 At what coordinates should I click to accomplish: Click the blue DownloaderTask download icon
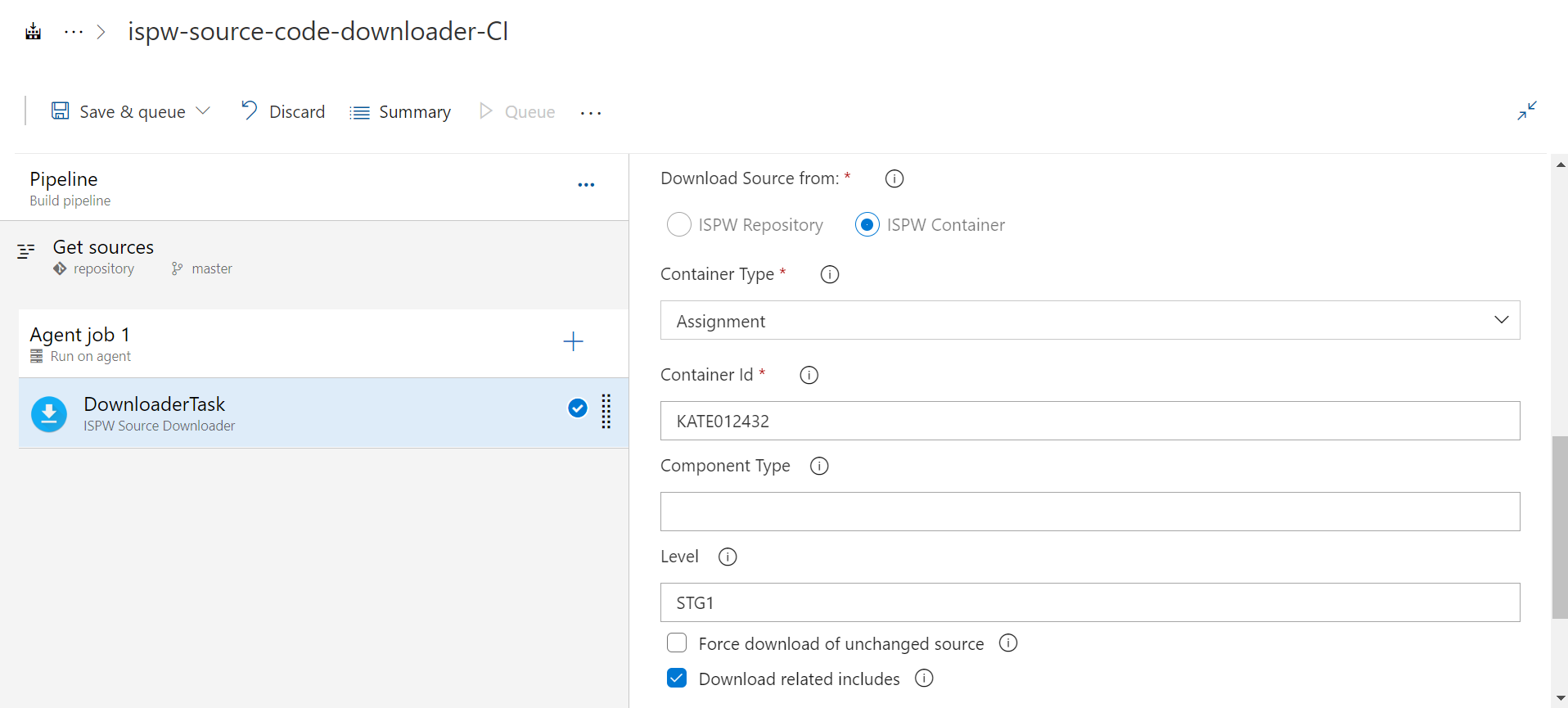pos(49,413)
